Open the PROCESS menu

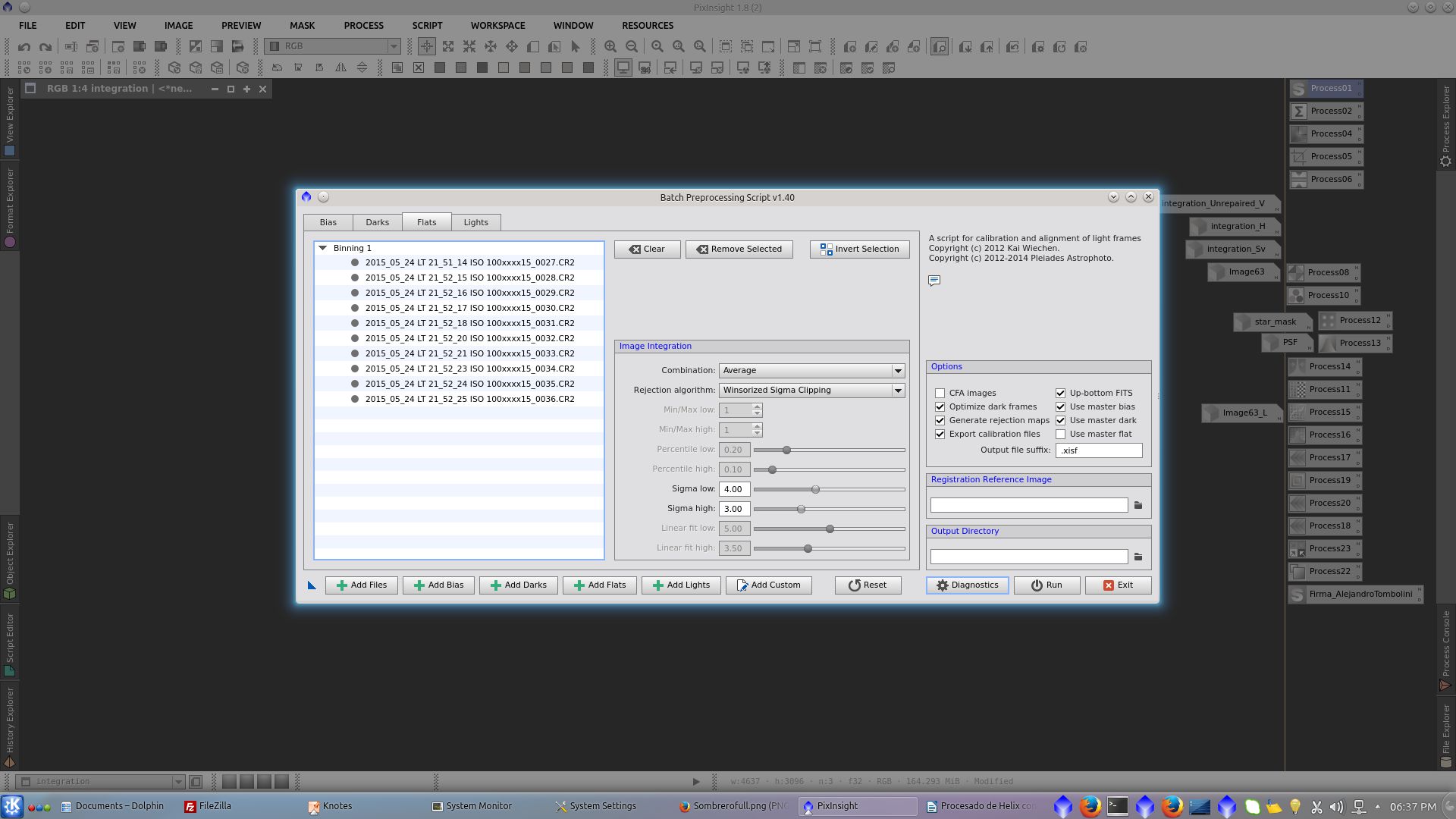(x=364, y=26)
